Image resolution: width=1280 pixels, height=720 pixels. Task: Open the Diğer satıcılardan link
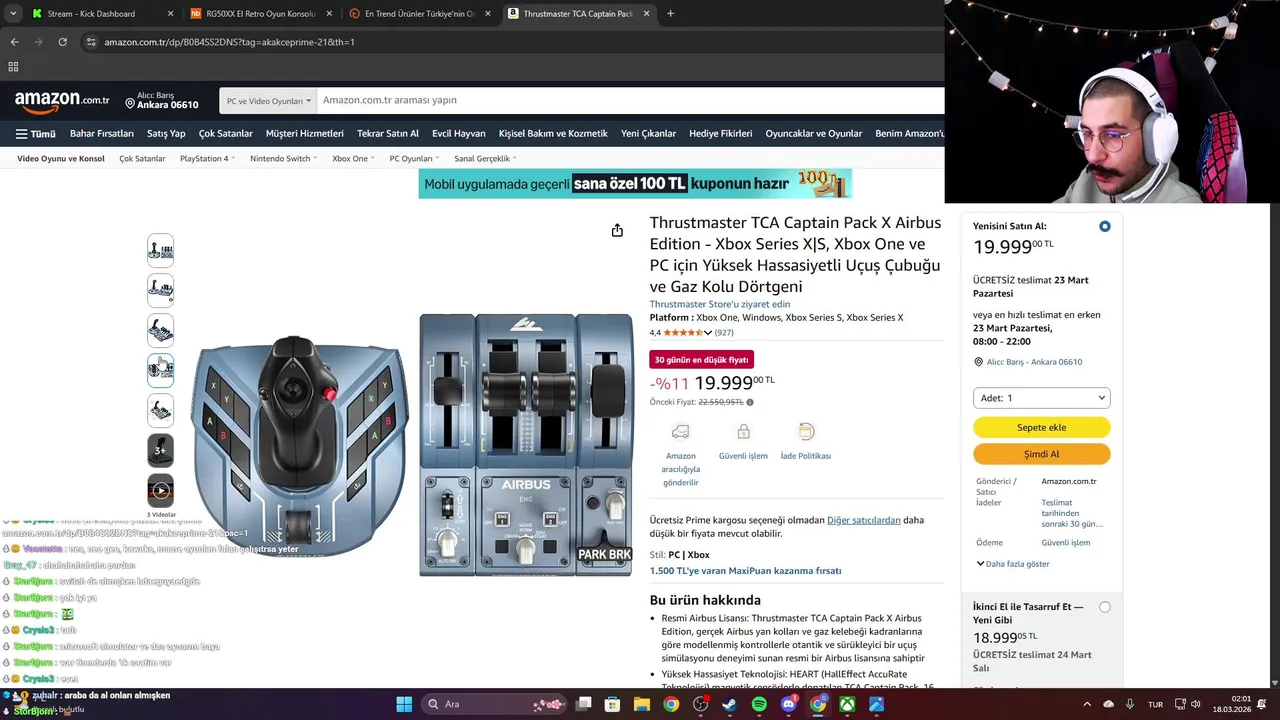pyautogui.click(x=864, y=520)
